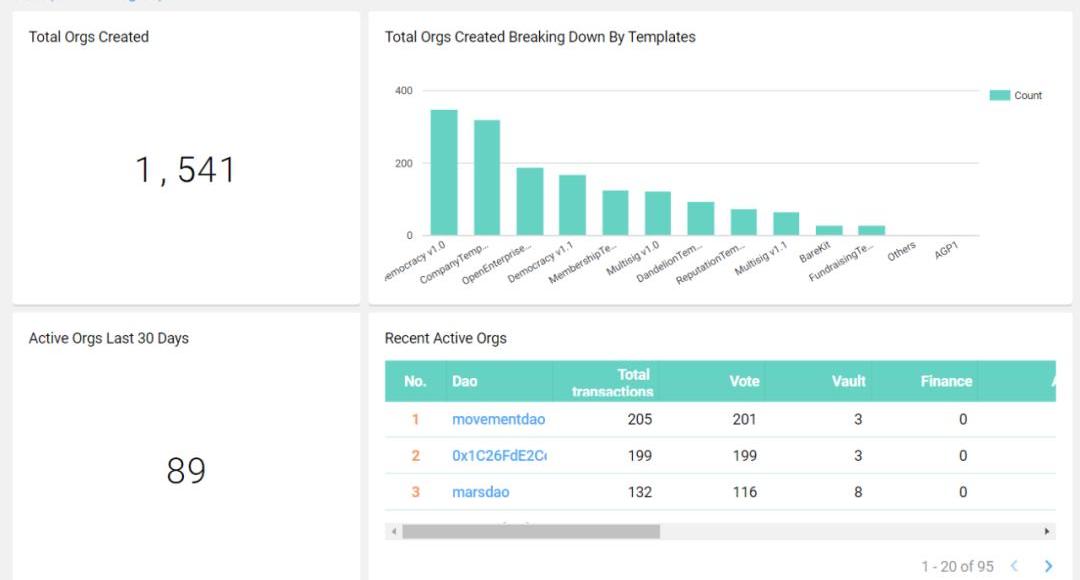Open the 0x1C26FdE2C dao link
The width and height of the screenshot is (1080, 580).
[x=499, y=455]
